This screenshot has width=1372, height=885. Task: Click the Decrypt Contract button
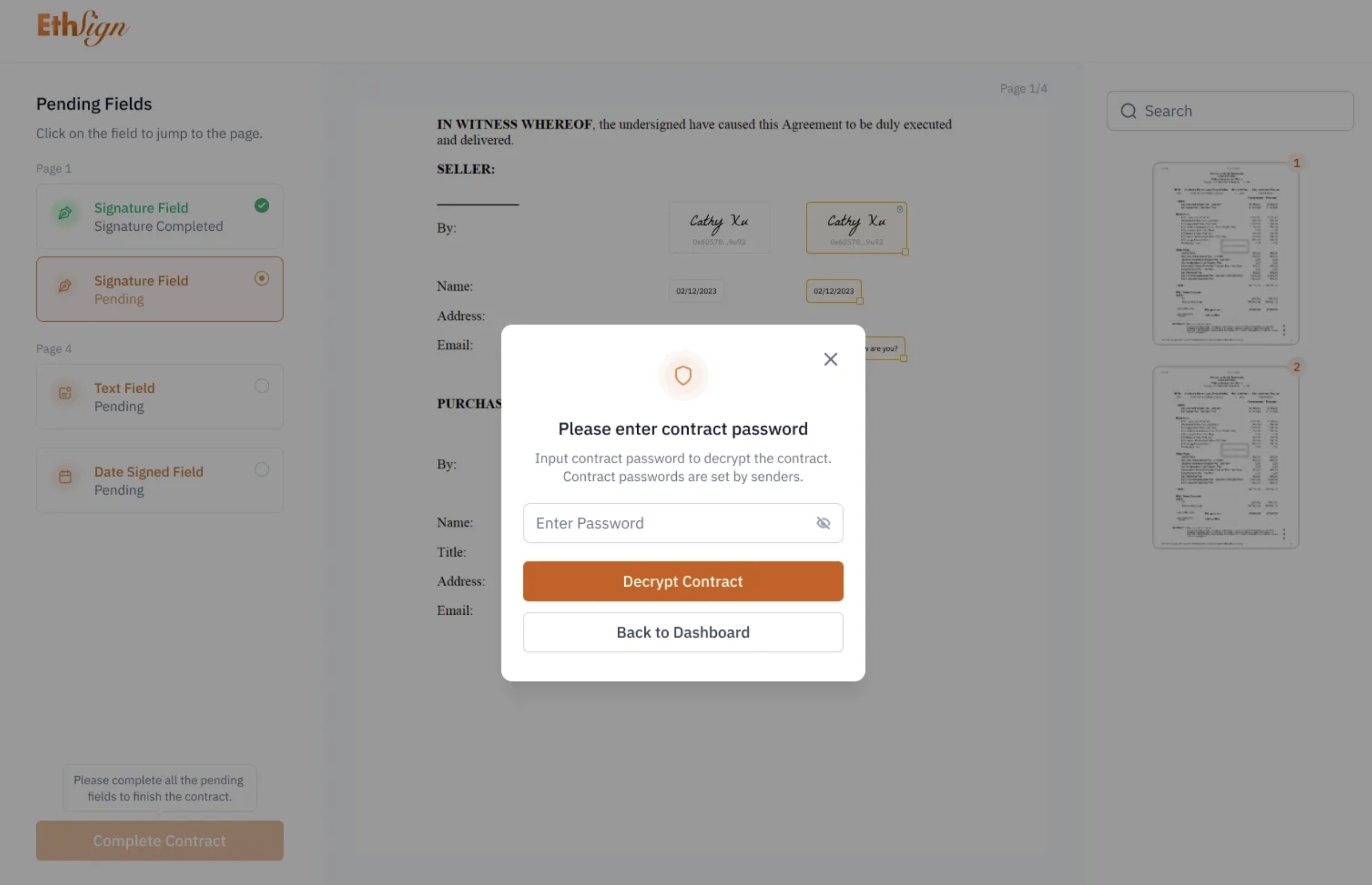[x=682, y=582]
